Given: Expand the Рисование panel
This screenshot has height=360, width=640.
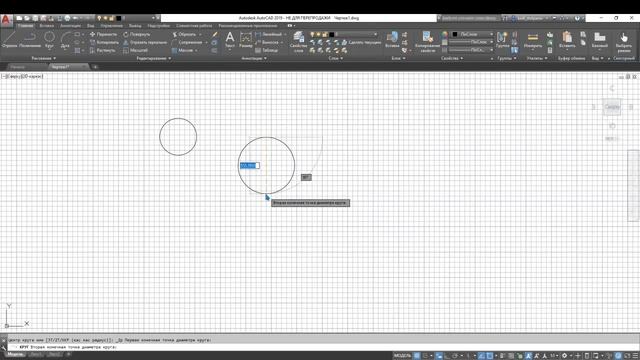Looking at the screenshot, I should [43, 58].
